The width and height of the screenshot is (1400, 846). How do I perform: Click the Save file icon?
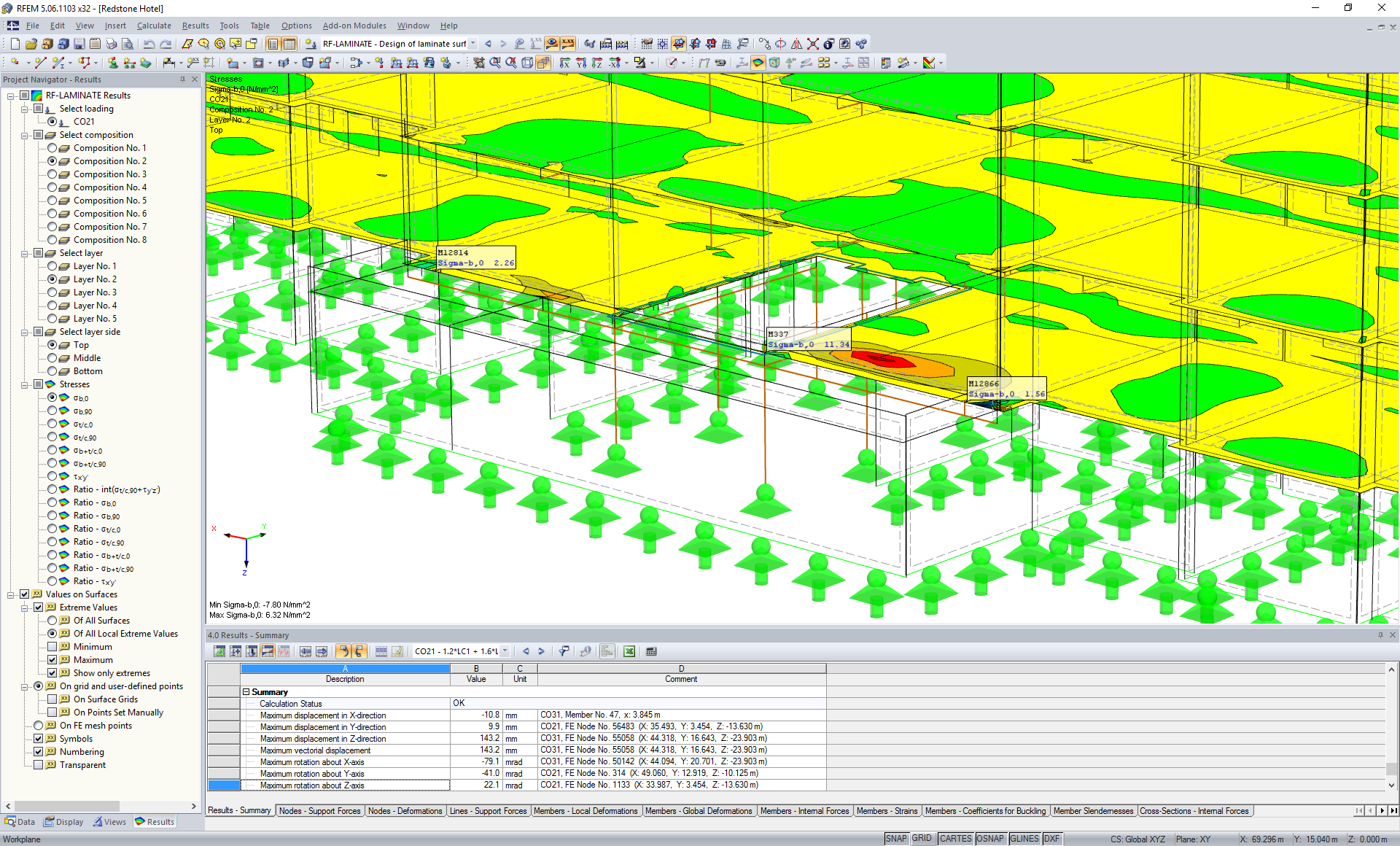click(x=79, y=44)
